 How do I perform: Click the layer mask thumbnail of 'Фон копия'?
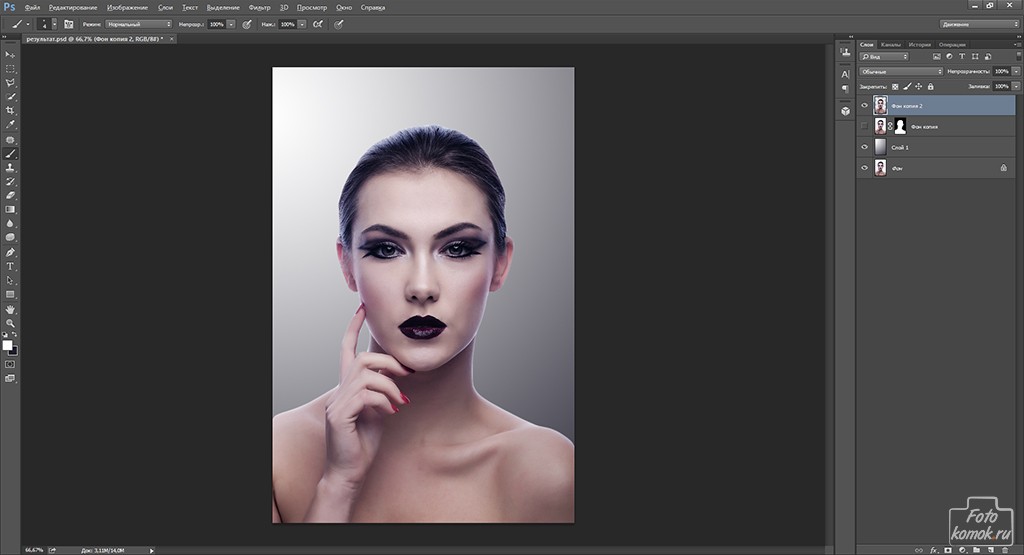899,126
